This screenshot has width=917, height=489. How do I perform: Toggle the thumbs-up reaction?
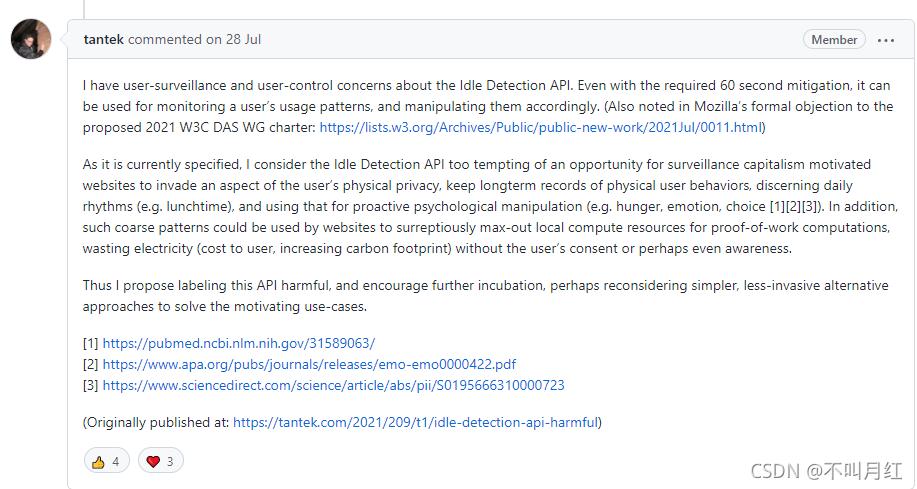107,461
